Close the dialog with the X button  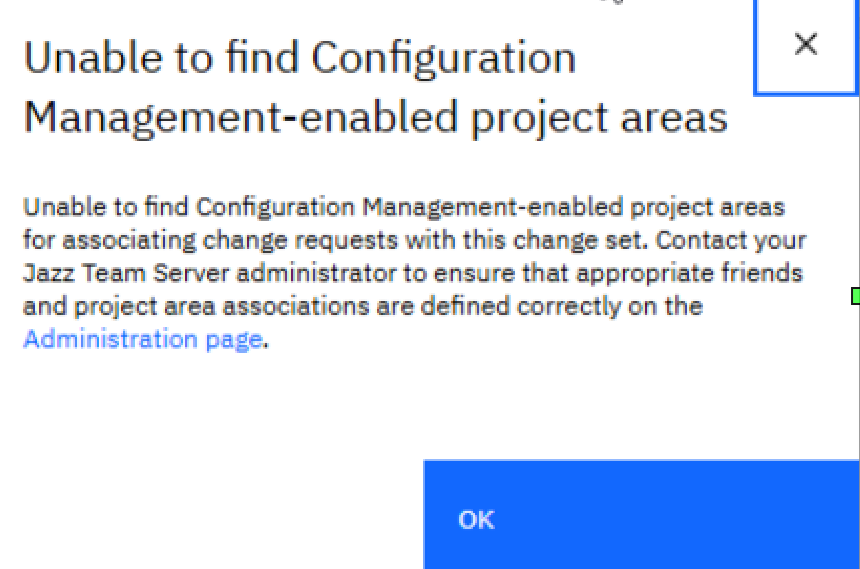(x=805, y=44)
